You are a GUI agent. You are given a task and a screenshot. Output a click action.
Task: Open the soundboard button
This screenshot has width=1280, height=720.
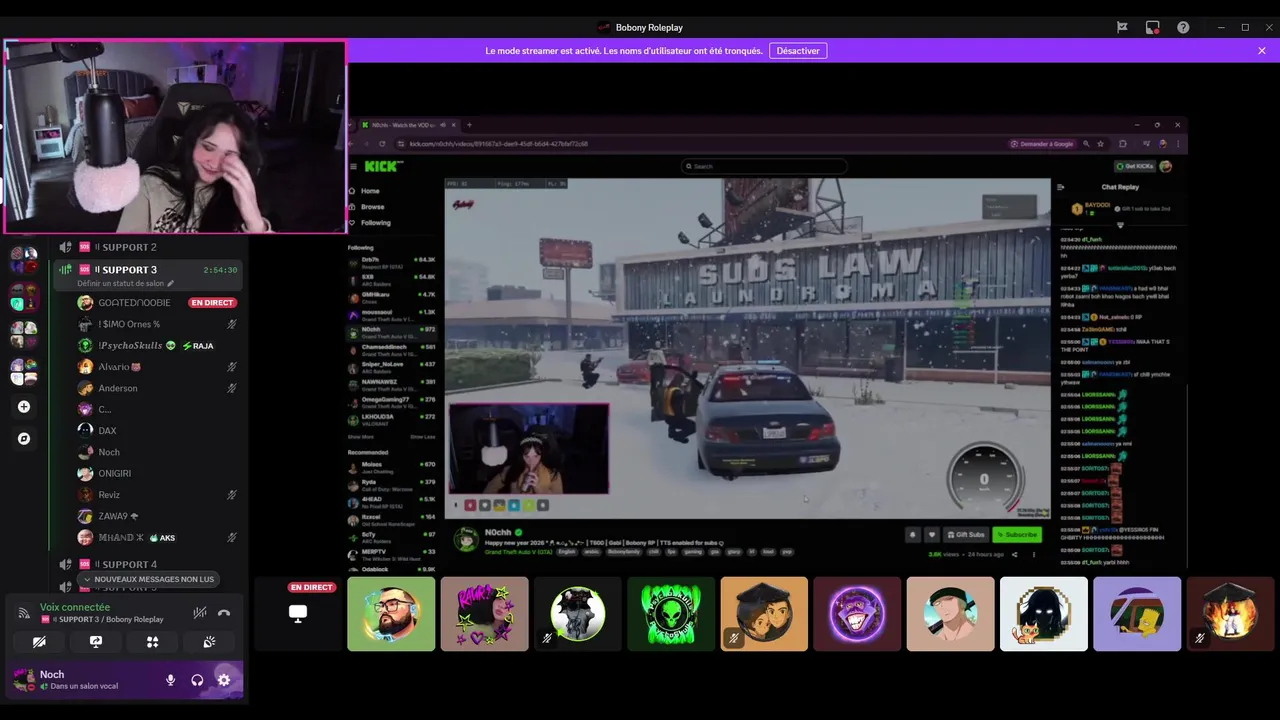pyautogui.click(x=209, y=642)
